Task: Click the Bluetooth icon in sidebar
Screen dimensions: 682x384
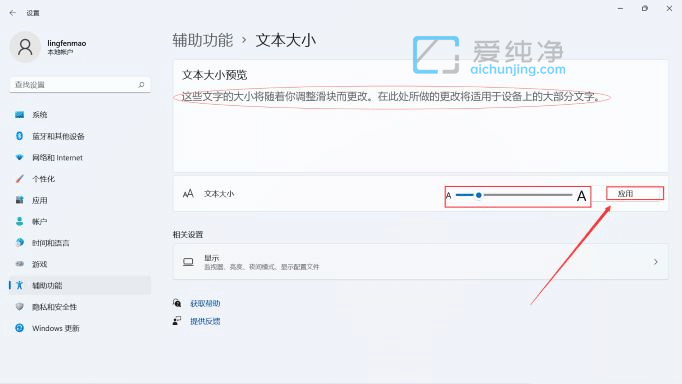Action: [20, 136]
